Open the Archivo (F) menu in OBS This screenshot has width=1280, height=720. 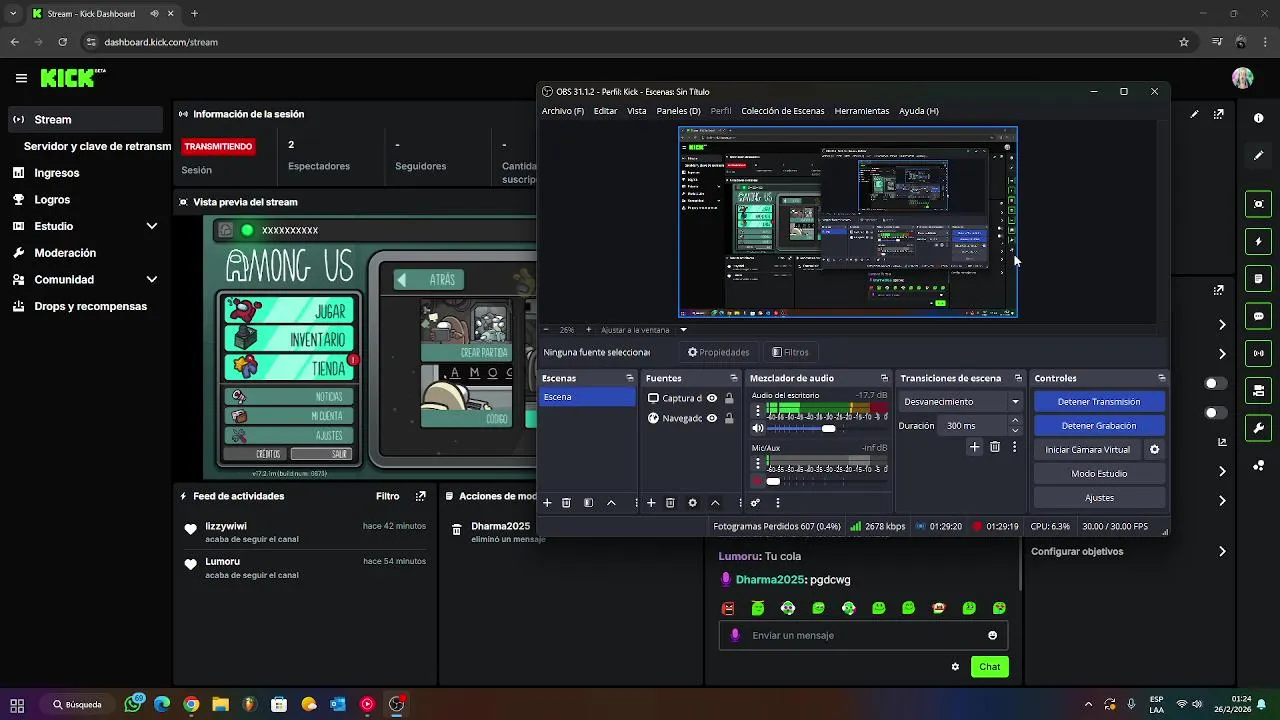click(x=563, y=111)
